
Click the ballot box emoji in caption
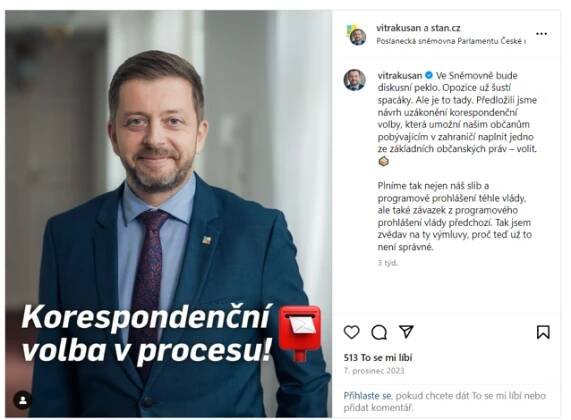383,161
